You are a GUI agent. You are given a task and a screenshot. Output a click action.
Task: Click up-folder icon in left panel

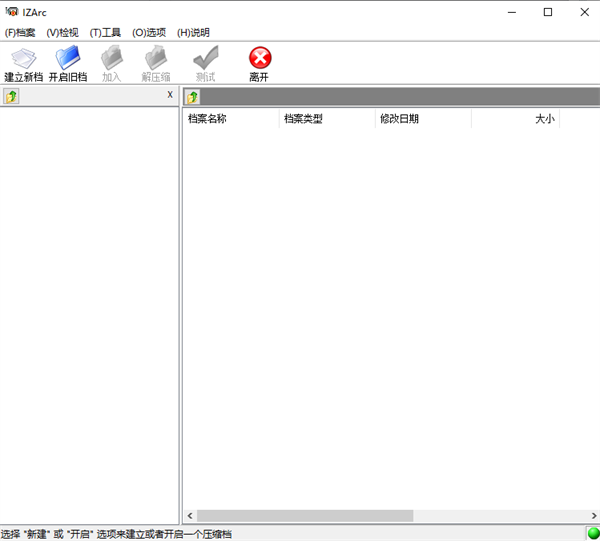pyautogui.click(x=11, y=97)
